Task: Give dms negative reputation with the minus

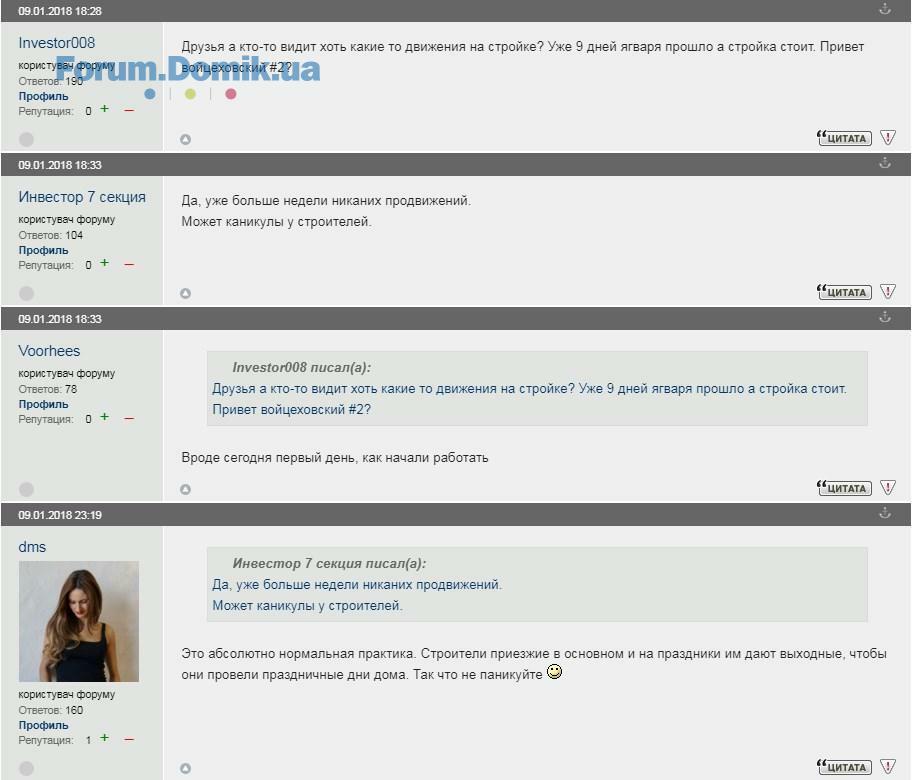Action: tap(128, 739)
